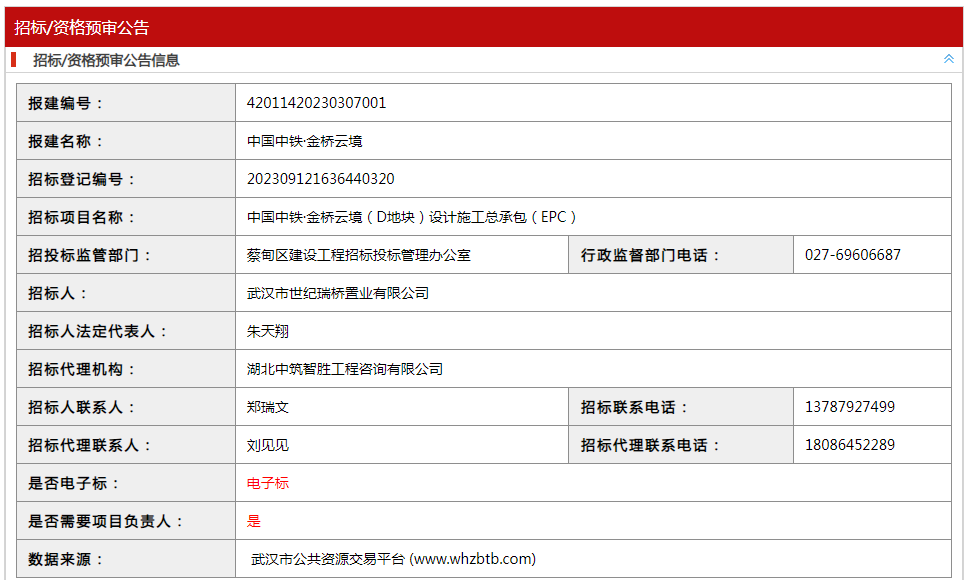969x580 pixels.
Task: Select the 招投标监管部门 label
Action: tap(90, 256)
